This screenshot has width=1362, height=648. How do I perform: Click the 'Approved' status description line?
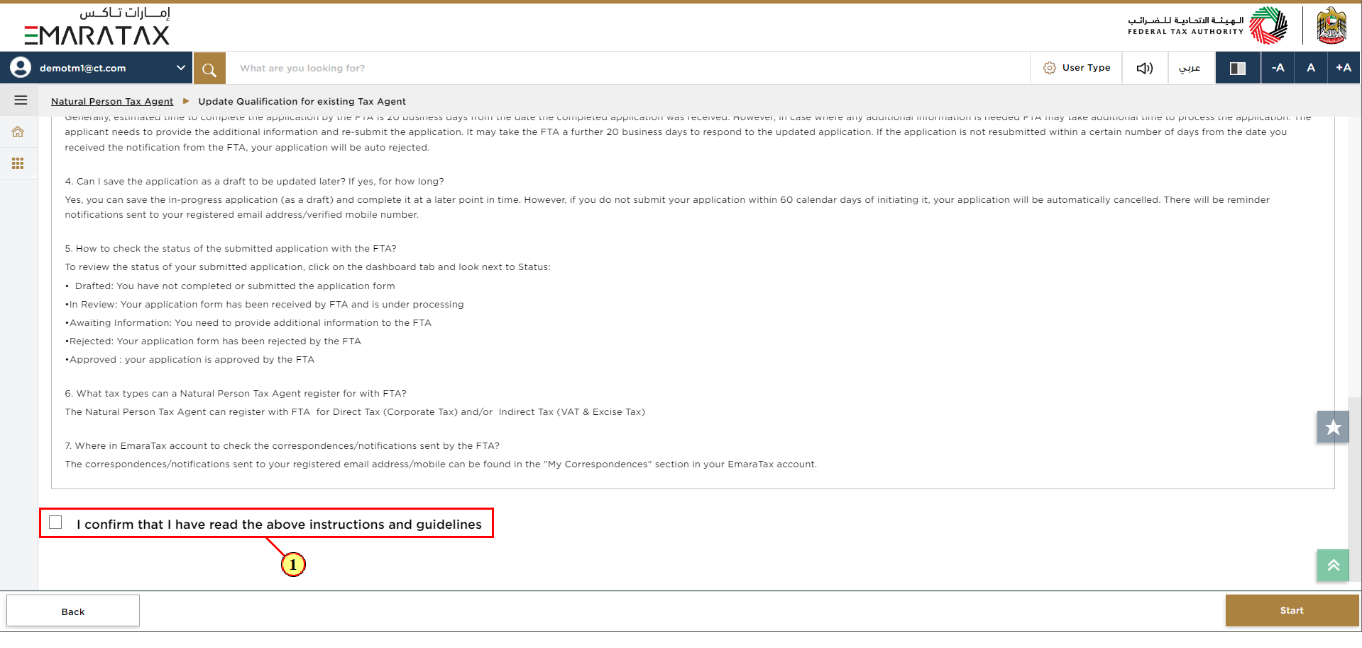[190, 359]
